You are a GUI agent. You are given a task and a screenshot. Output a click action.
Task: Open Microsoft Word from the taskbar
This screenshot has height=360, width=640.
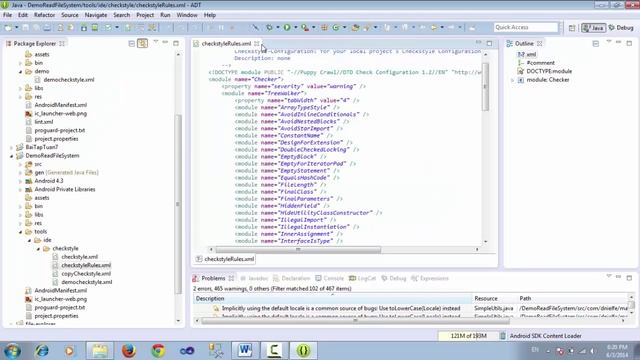point(245,350)
